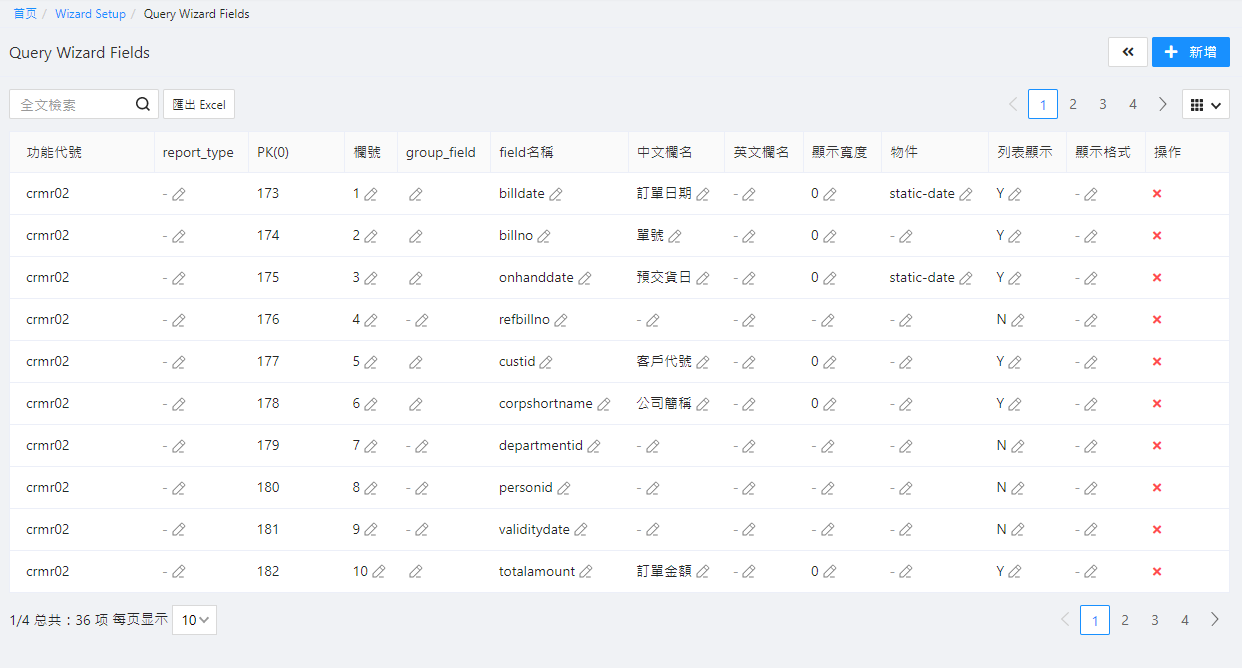
Task: Select page 2 in top pagination
Action: pos(1072,104)
